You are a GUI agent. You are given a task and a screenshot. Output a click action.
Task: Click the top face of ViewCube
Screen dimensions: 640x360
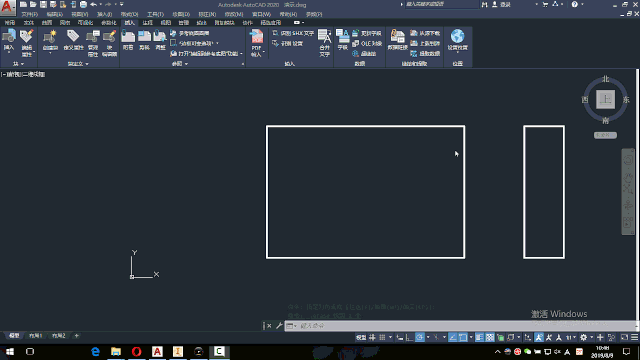605,100
